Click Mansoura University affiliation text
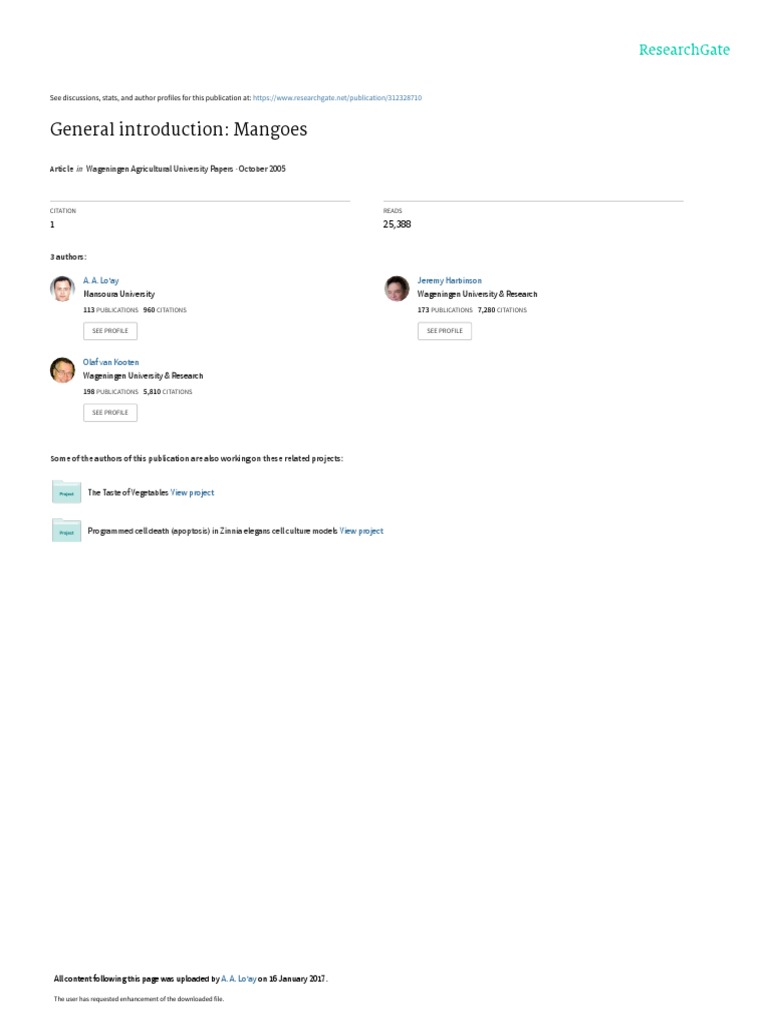Image resolution: width=768 pixels, height=1024 pixels. coord(119,295)
